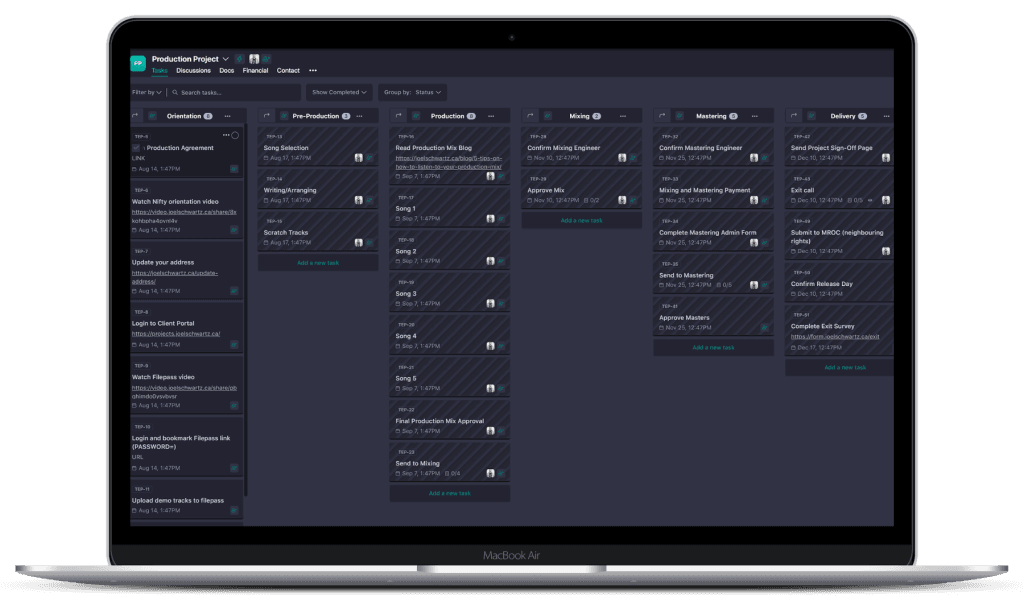Open the Group by Status dropdown
Image resolution: width=1024 pixels, height=610 pixels.
pyautogui.click(x=412, y=92)
